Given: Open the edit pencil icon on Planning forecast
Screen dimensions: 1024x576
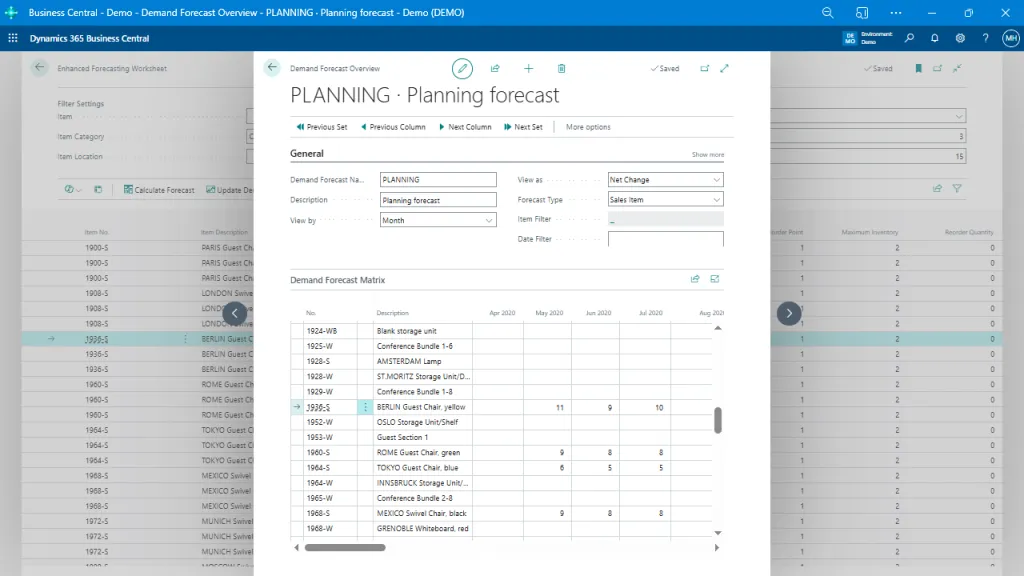Looking at the screenshot, I should click(462, 68).
